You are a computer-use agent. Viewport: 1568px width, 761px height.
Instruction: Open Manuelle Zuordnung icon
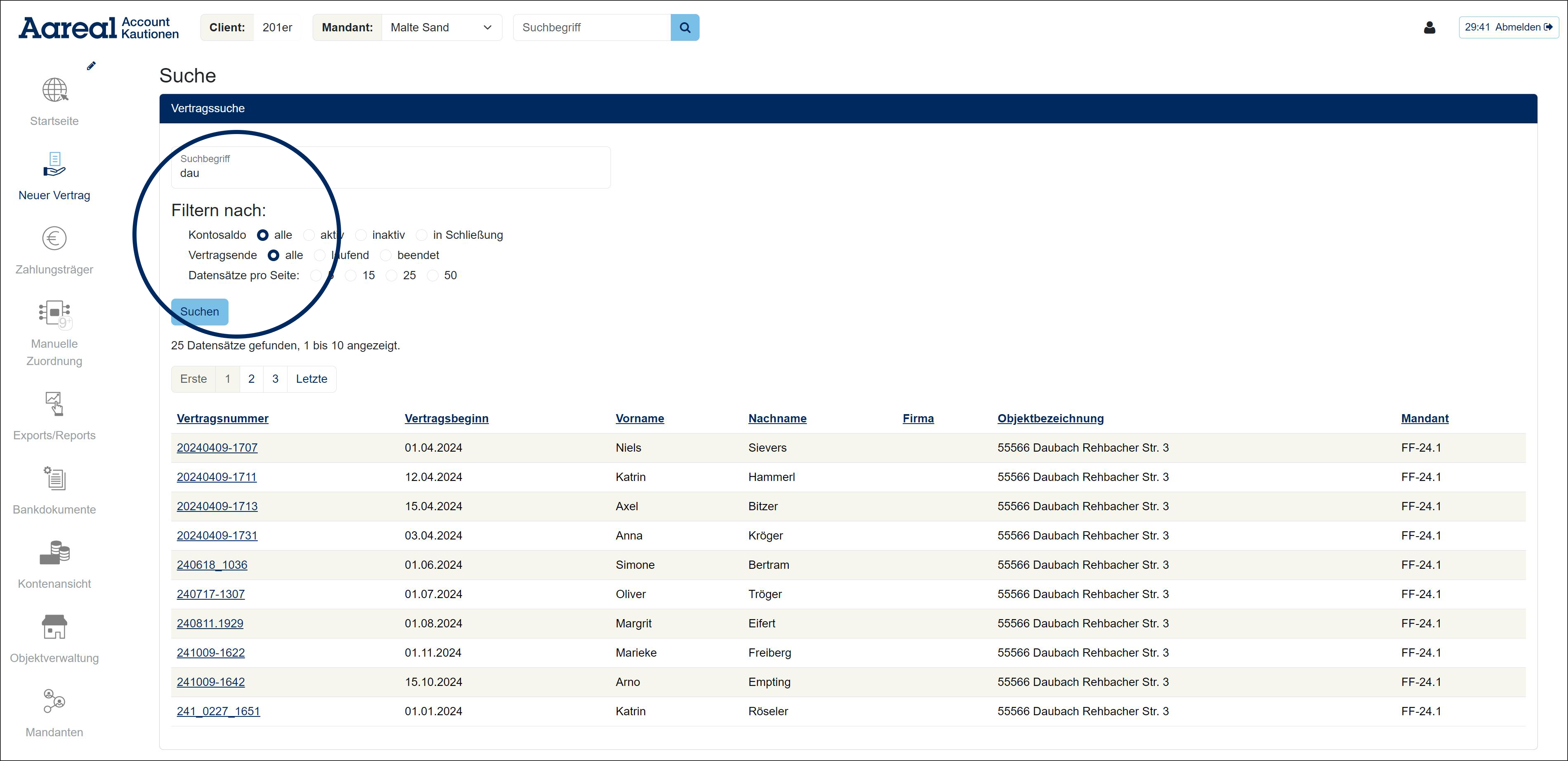click(x=54, y=313)
